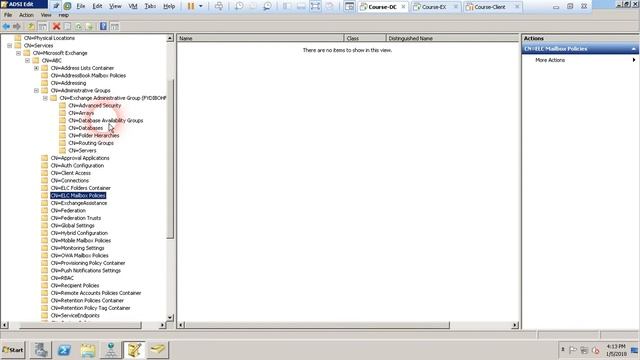Click the Distinguished Name column header
This screenshot has width=640, height=360.
tap(452, 38)
